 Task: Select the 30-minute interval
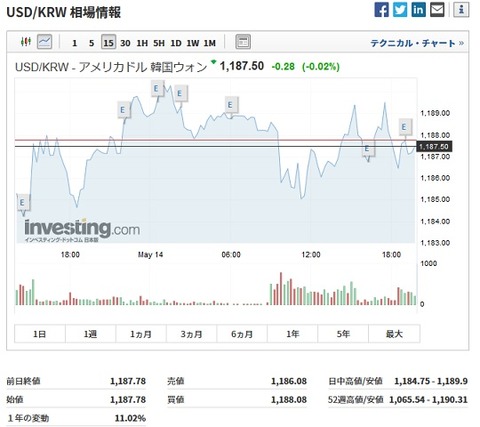coord(125,43)
